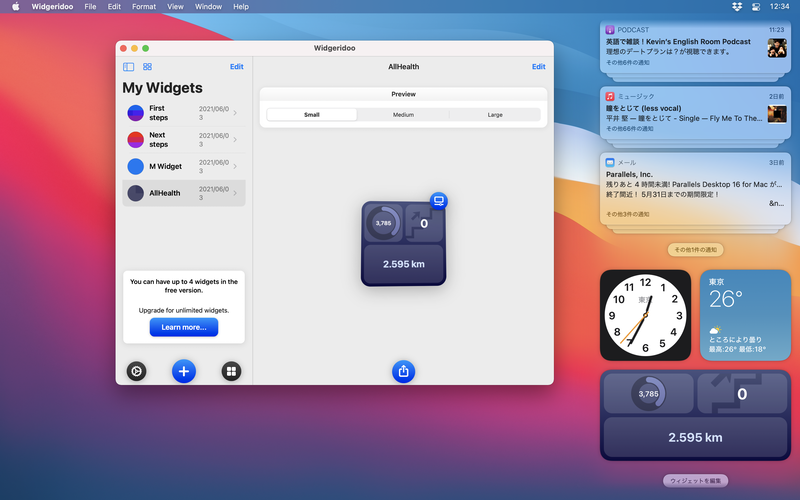Open the Window menu
This screenshot has height=500, width=800.
[208, 7]
